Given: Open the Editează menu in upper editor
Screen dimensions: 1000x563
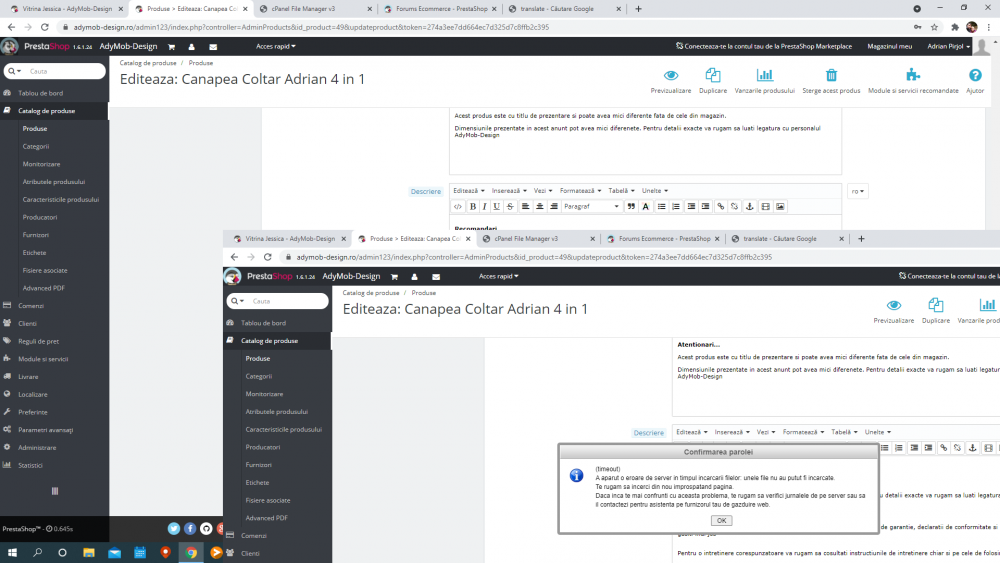Looking at the screenshot, I should pyautogui.click(x=469, y=191).
